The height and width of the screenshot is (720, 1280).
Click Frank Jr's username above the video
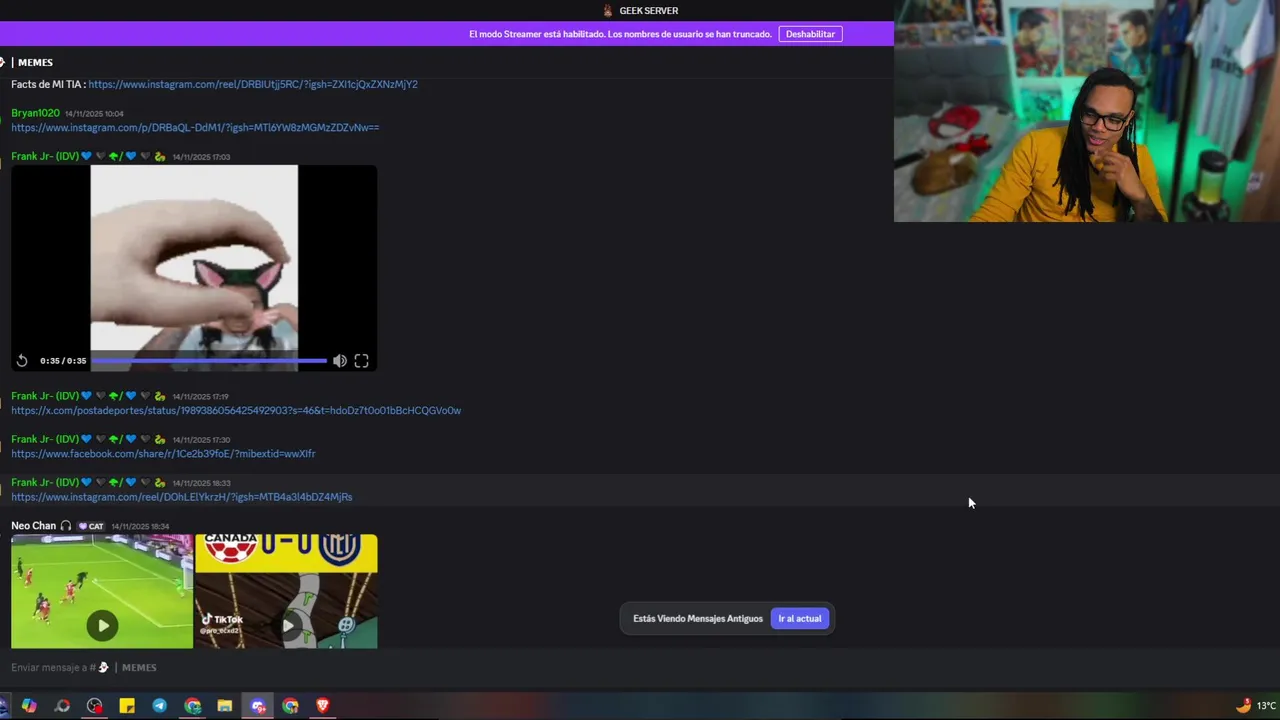point(45,156)
